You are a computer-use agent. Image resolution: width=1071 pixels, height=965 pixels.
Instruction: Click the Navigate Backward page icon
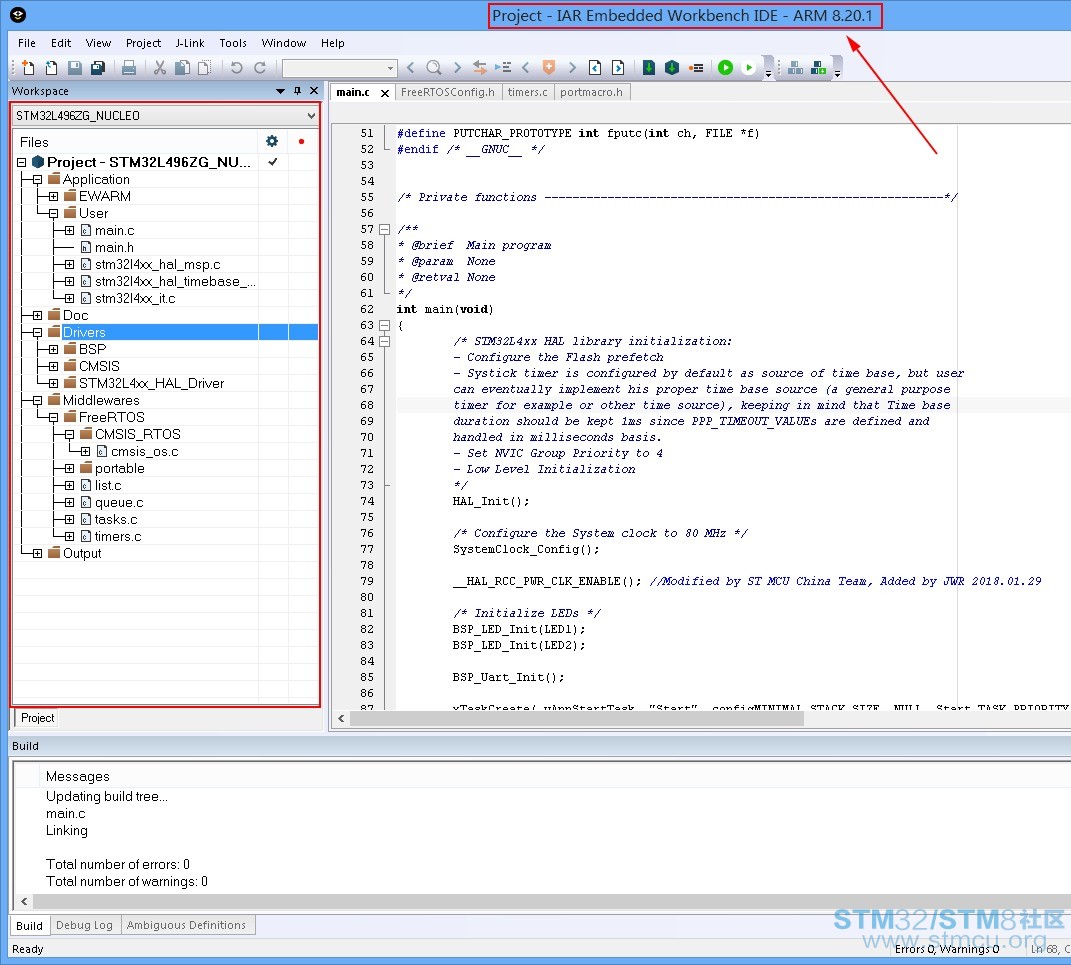point(595,68)
